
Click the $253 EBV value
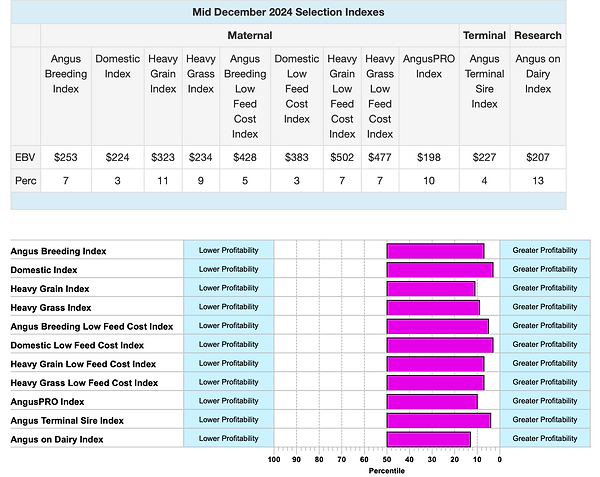(66, 157)
